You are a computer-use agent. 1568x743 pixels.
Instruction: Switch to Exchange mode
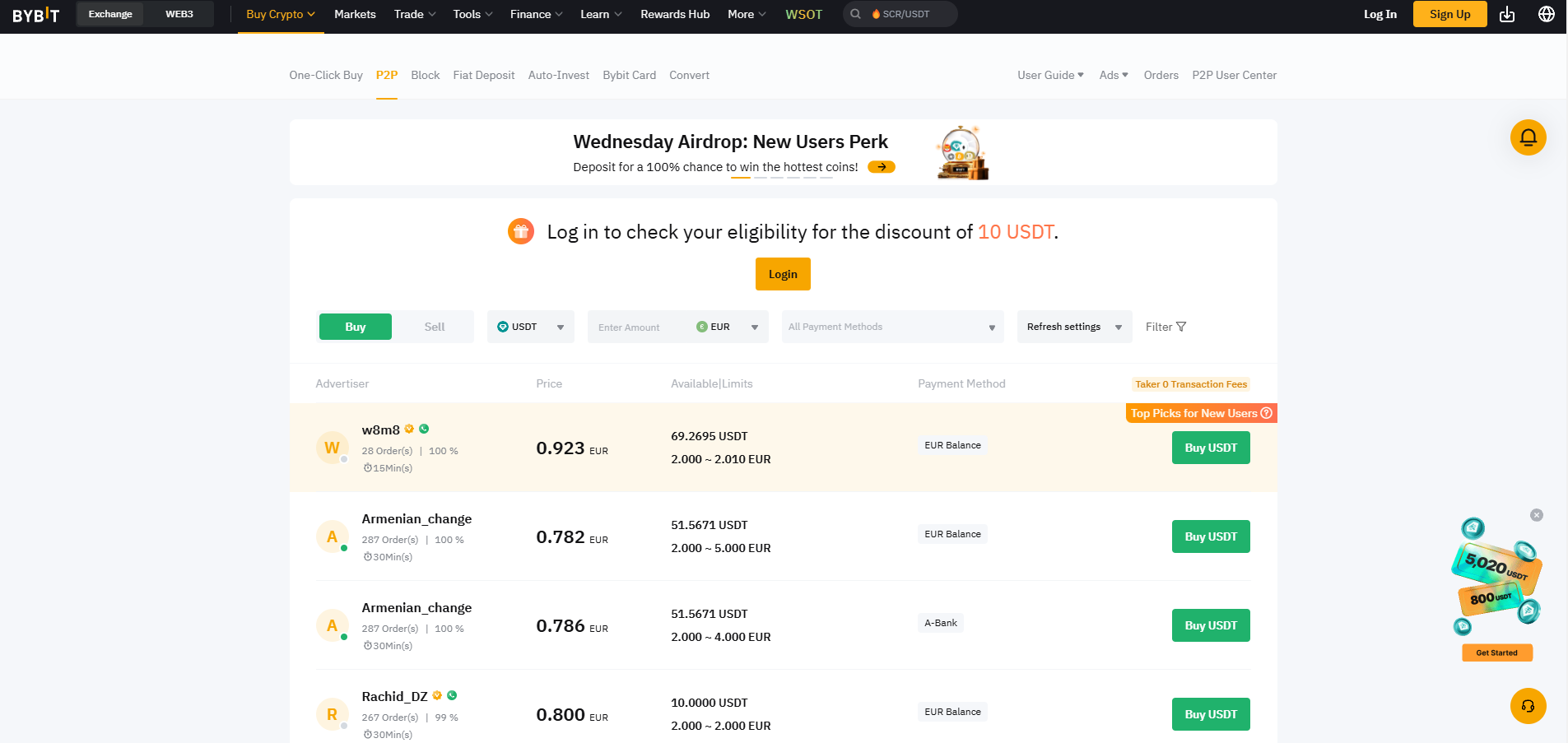tap(110, 14)
